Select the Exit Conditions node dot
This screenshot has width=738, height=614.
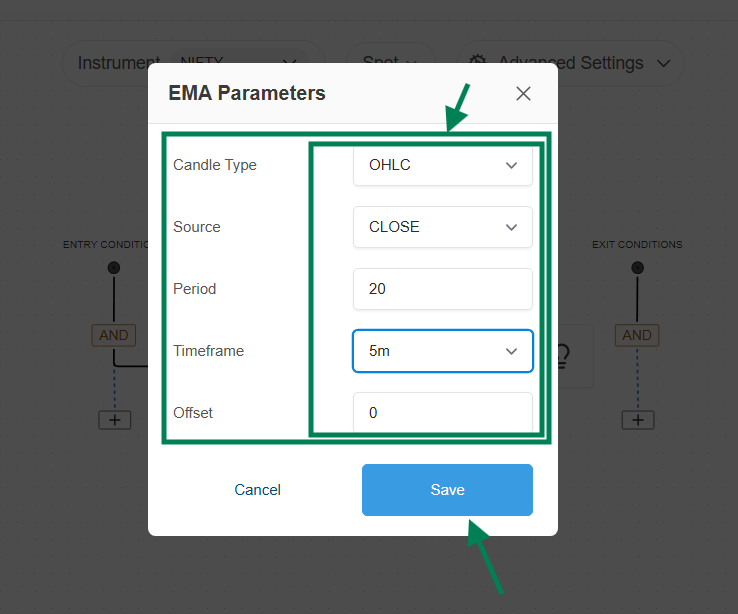638,268
